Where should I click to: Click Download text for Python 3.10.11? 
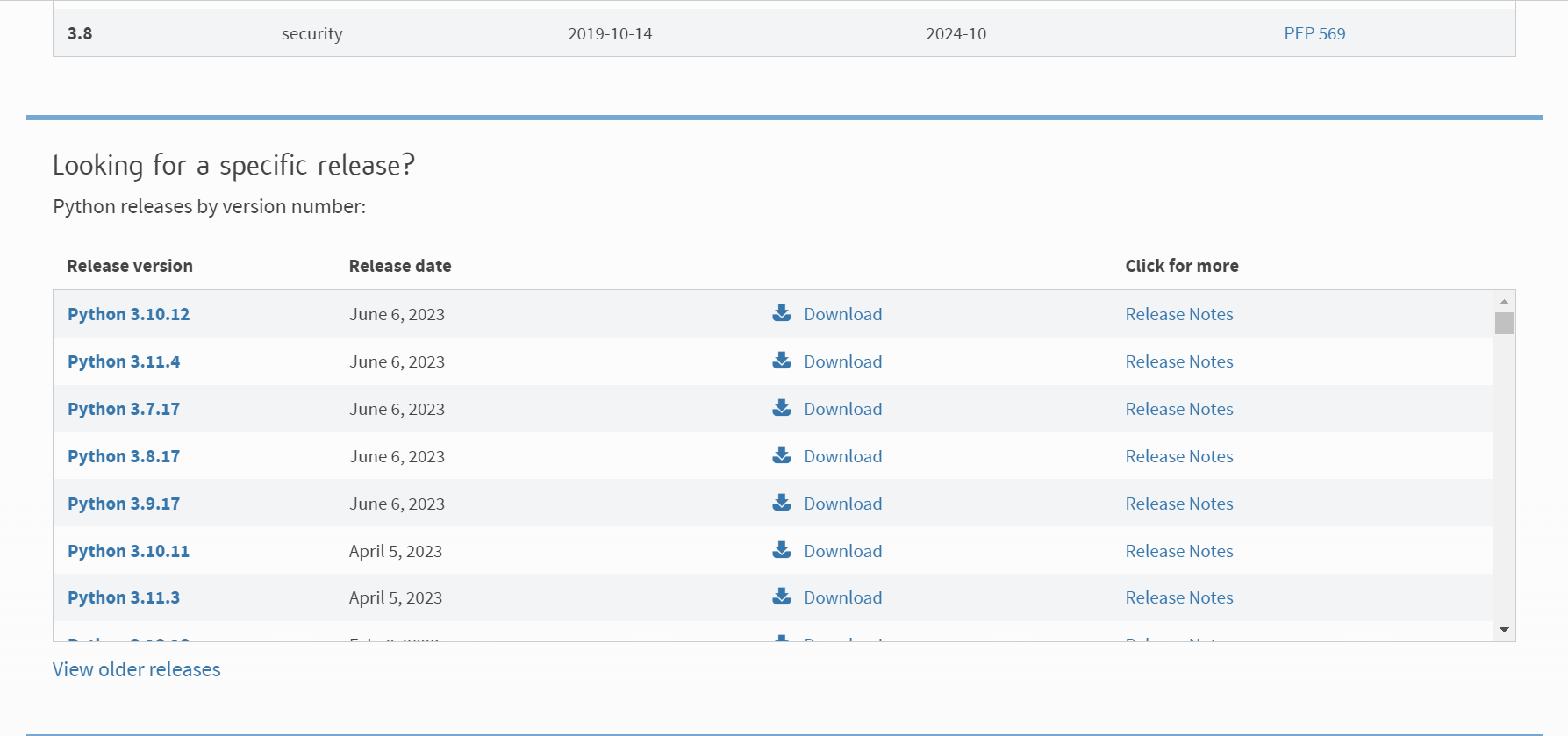tap(843, 551)
